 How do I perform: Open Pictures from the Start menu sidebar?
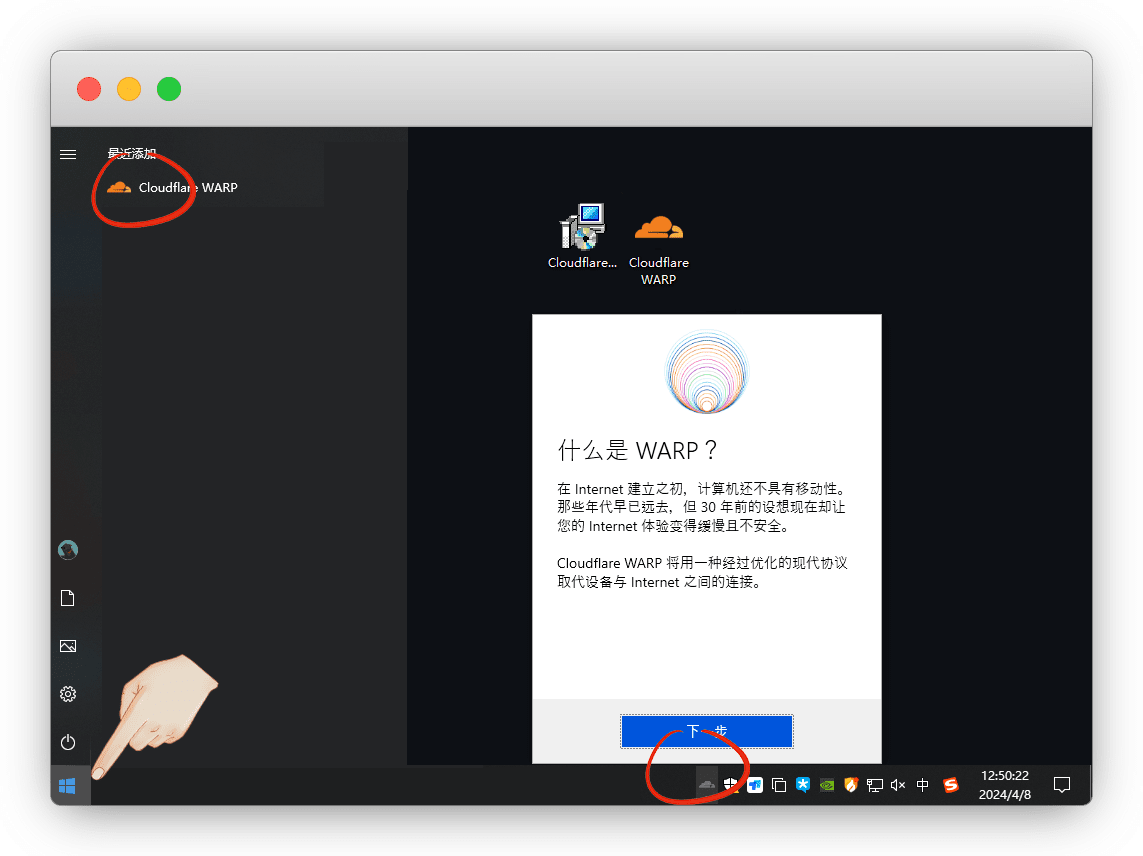[x=68, y=646]
